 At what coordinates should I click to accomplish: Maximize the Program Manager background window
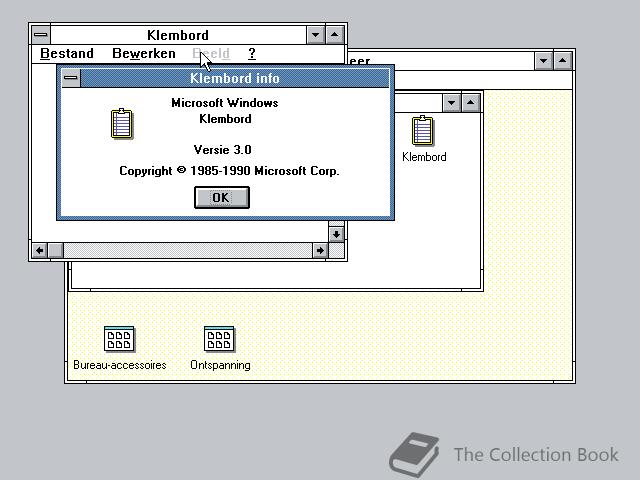coord(563,61)
